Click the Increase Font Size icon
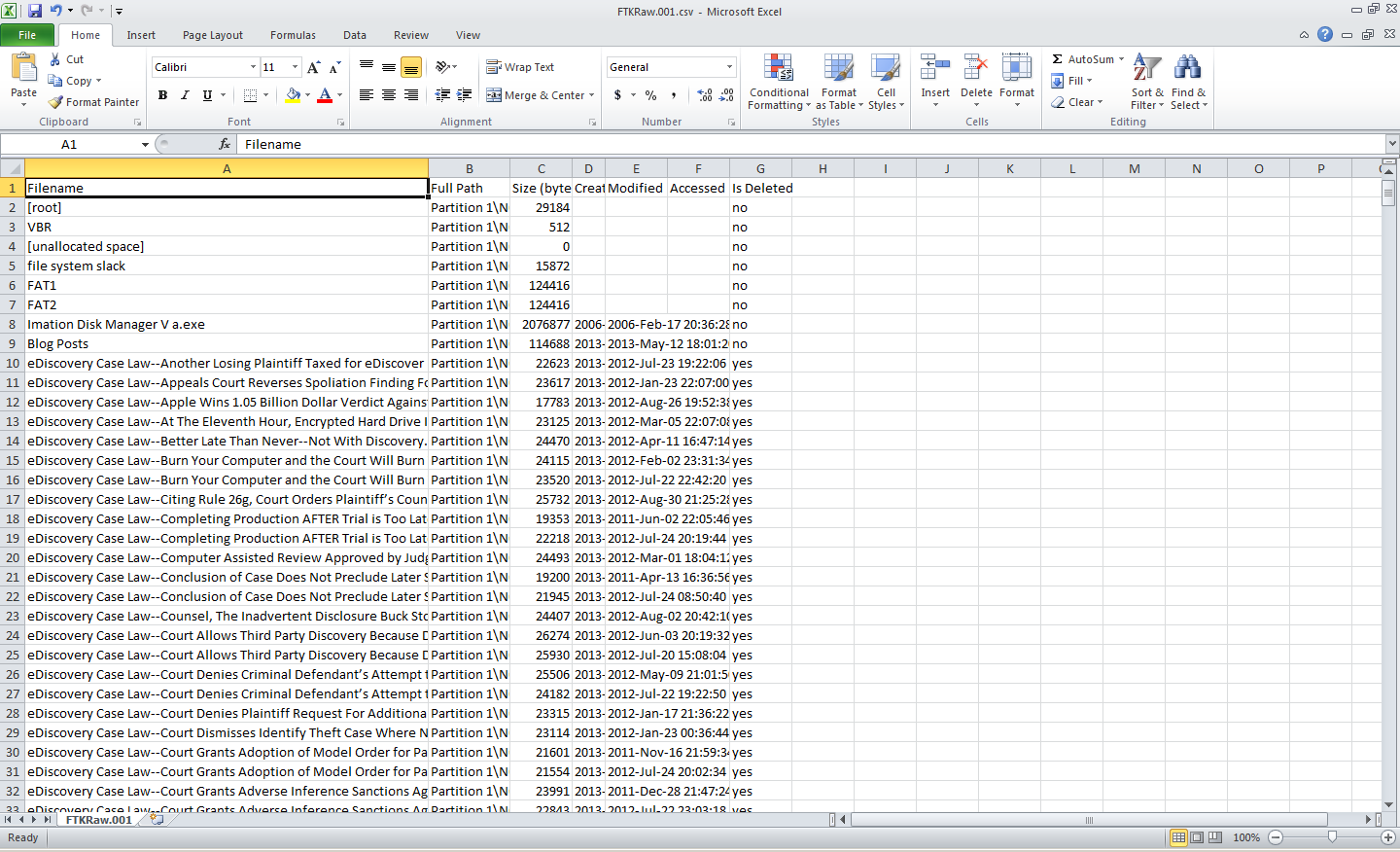Image resolution: width=1400 pixels, height=852 pixels. point(313,67)
